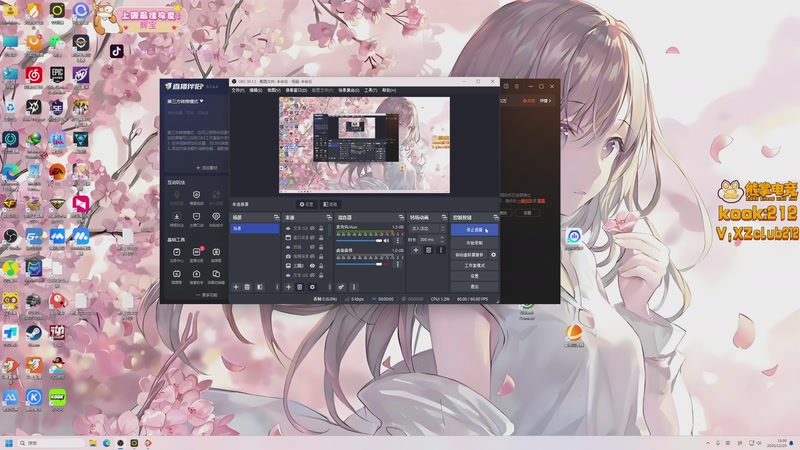Open advanced audio properties gear icon in mixer
800x450 pixels.
tap(341, 287)
